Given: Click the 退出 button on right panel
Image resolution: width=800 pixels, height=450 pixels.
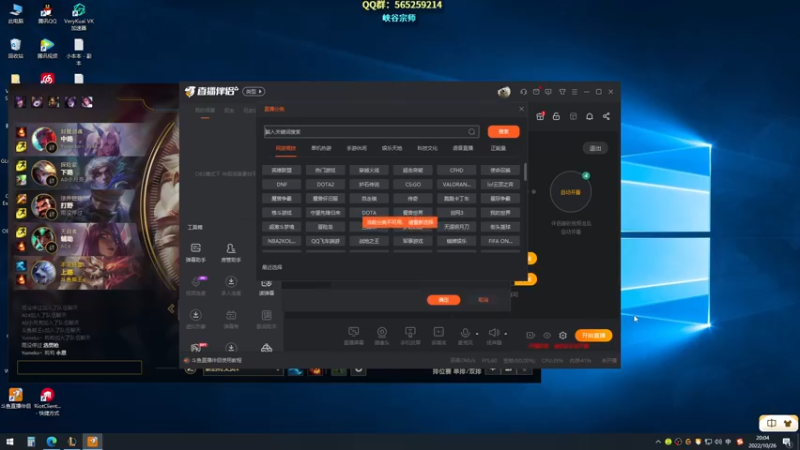Looking at the screenshot, I should tap(595, 148).
